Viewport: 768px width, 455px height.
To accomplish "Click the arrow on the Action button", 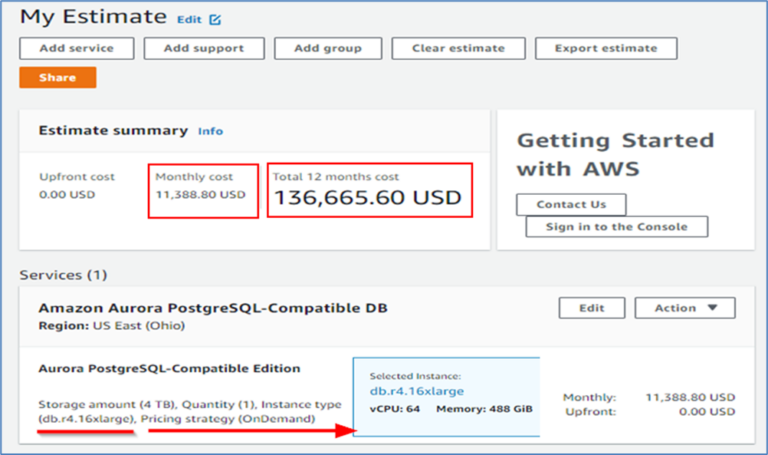I will [x=713, y=308].
